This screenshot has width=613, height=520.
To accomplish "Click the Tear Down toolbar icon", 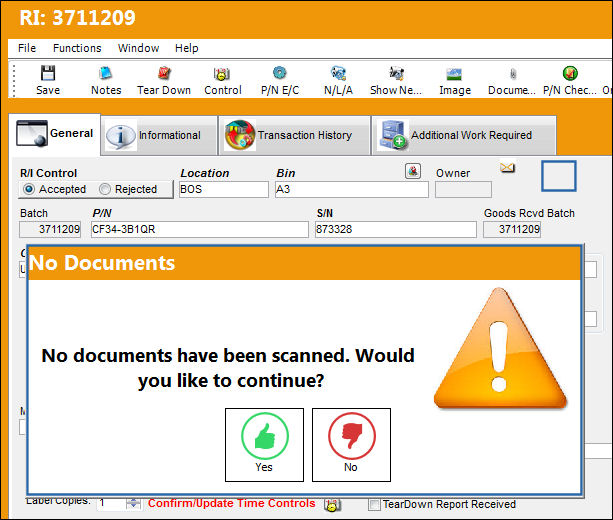I will [x=164, y=73].
